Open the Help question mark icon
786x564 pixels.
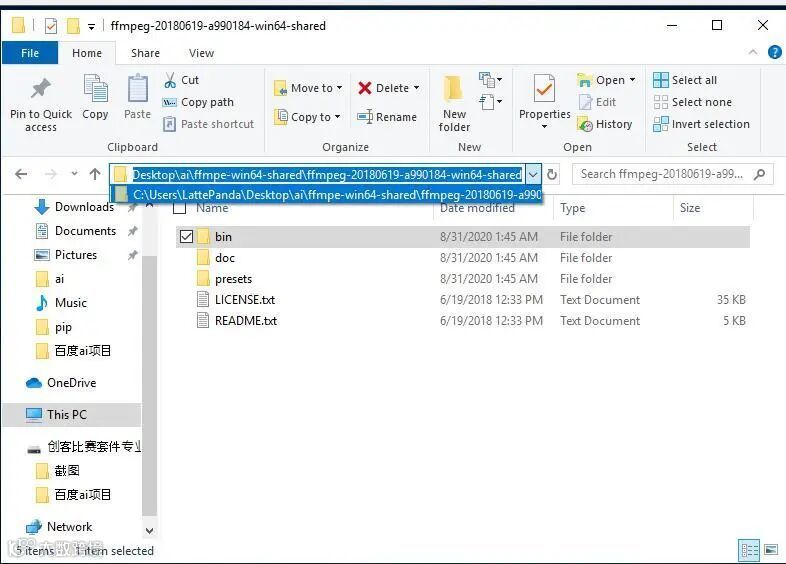coord(774,52)
